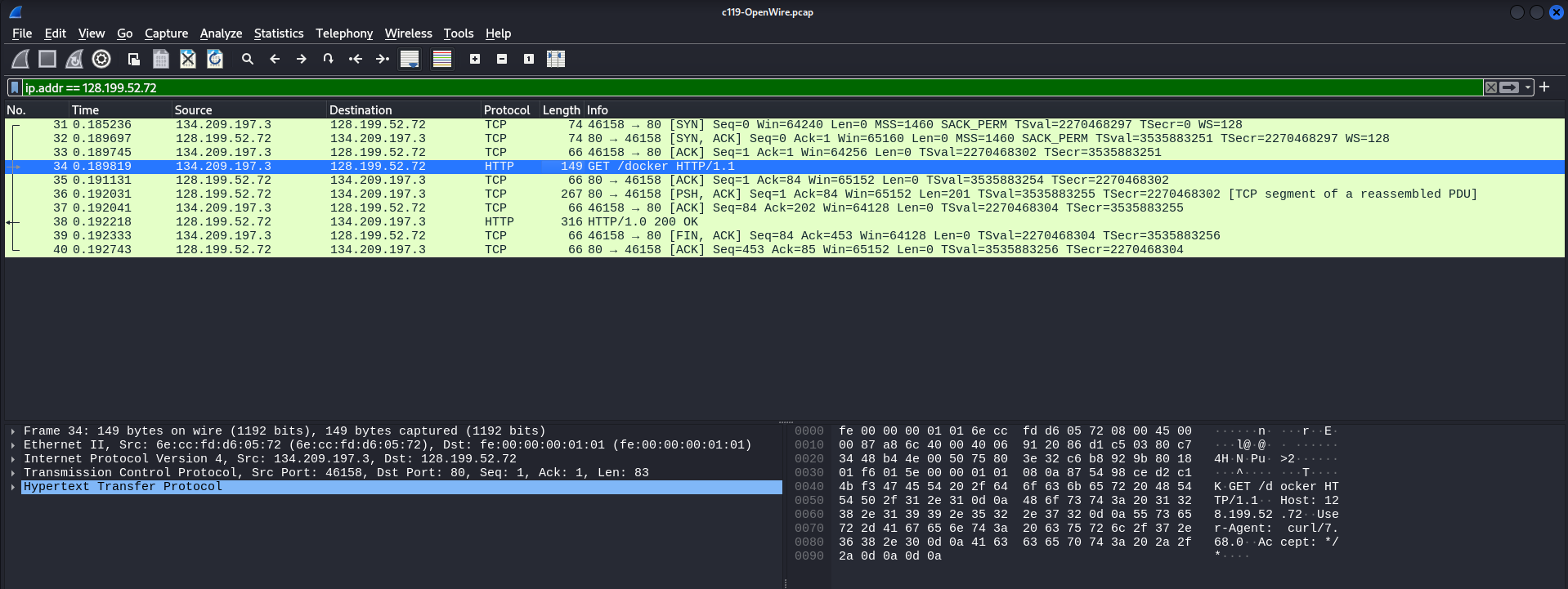Viewport: 1568px width, 589px height.
Task: Click the Zoom in plus icon
Action: [475, 59]
